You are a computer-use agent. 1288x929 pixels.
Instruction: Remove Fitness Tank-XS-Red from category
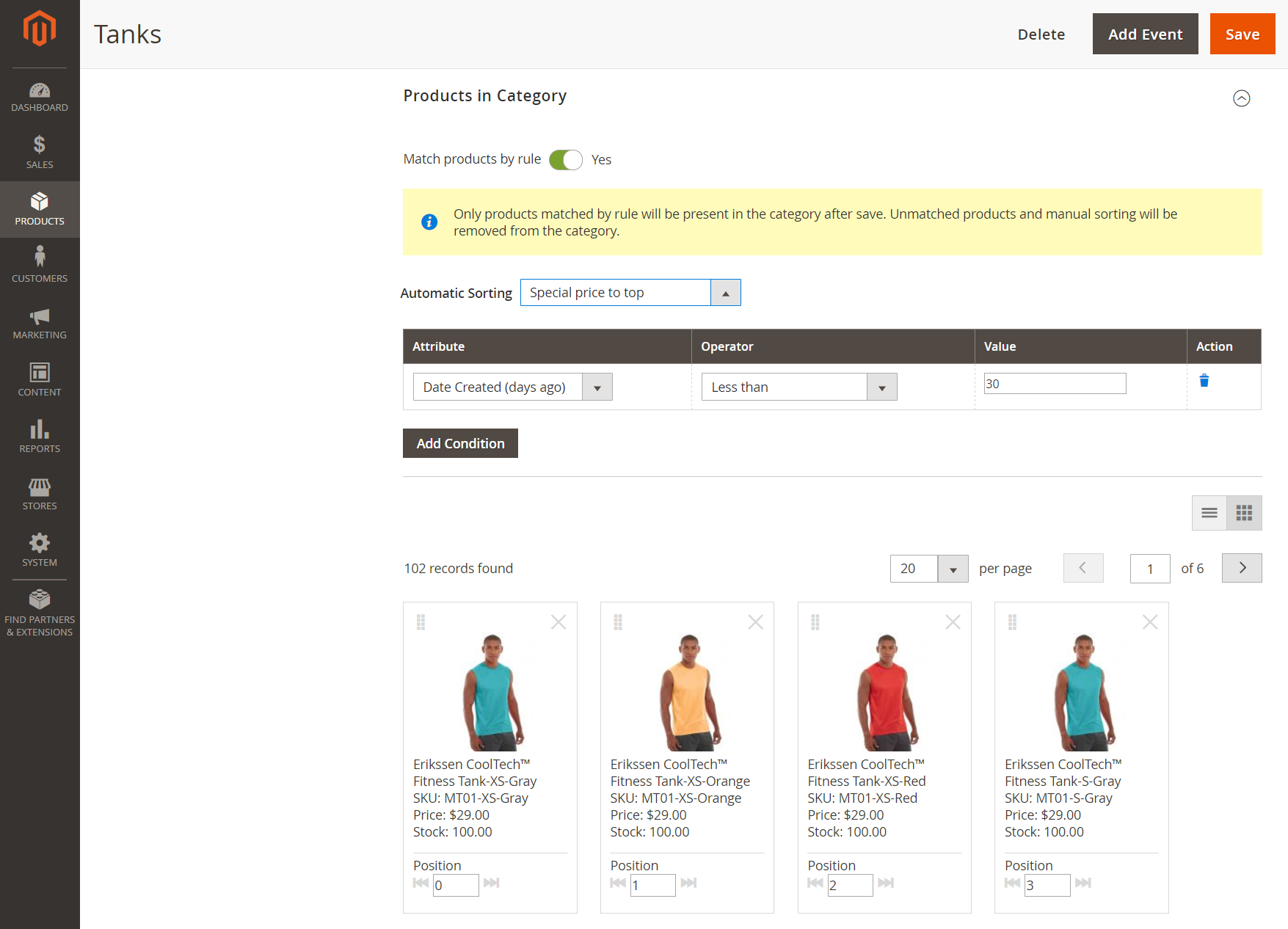[x=953, y=622]
